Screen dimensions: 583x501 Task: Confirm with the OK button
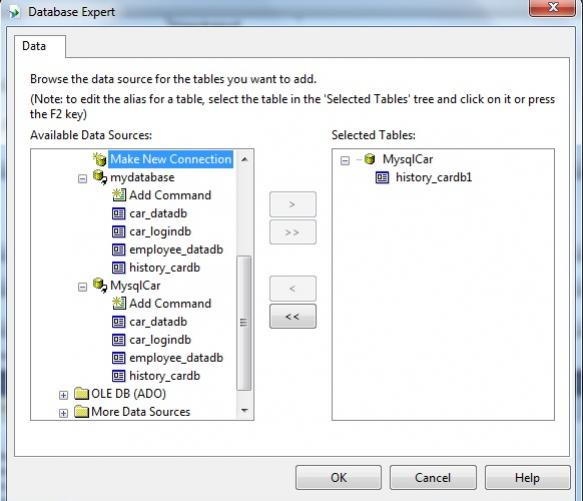tap(338, 478)
